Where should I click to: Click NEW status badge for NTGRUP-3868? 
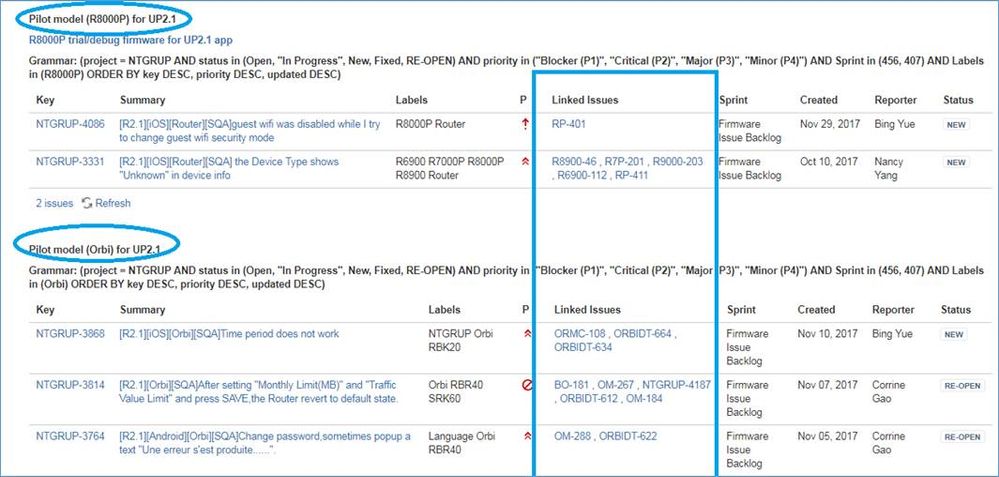(x=954, y=334)
